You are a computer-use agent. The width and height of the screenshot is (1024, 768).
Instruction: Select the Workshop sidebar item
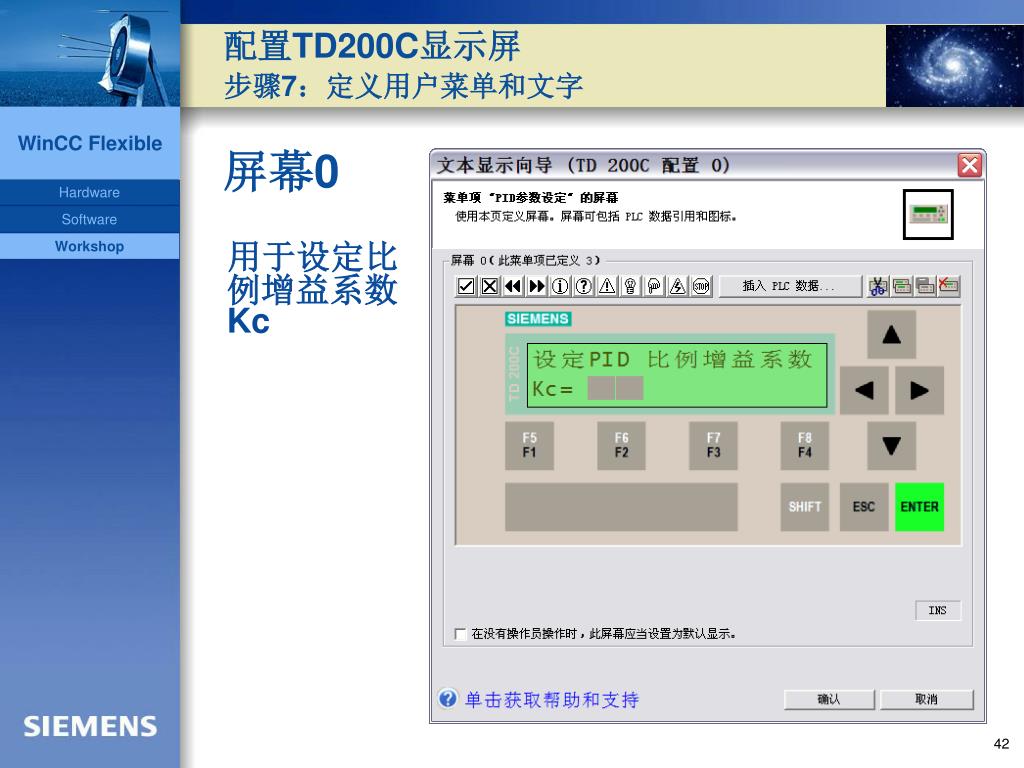tap(89, 246)
